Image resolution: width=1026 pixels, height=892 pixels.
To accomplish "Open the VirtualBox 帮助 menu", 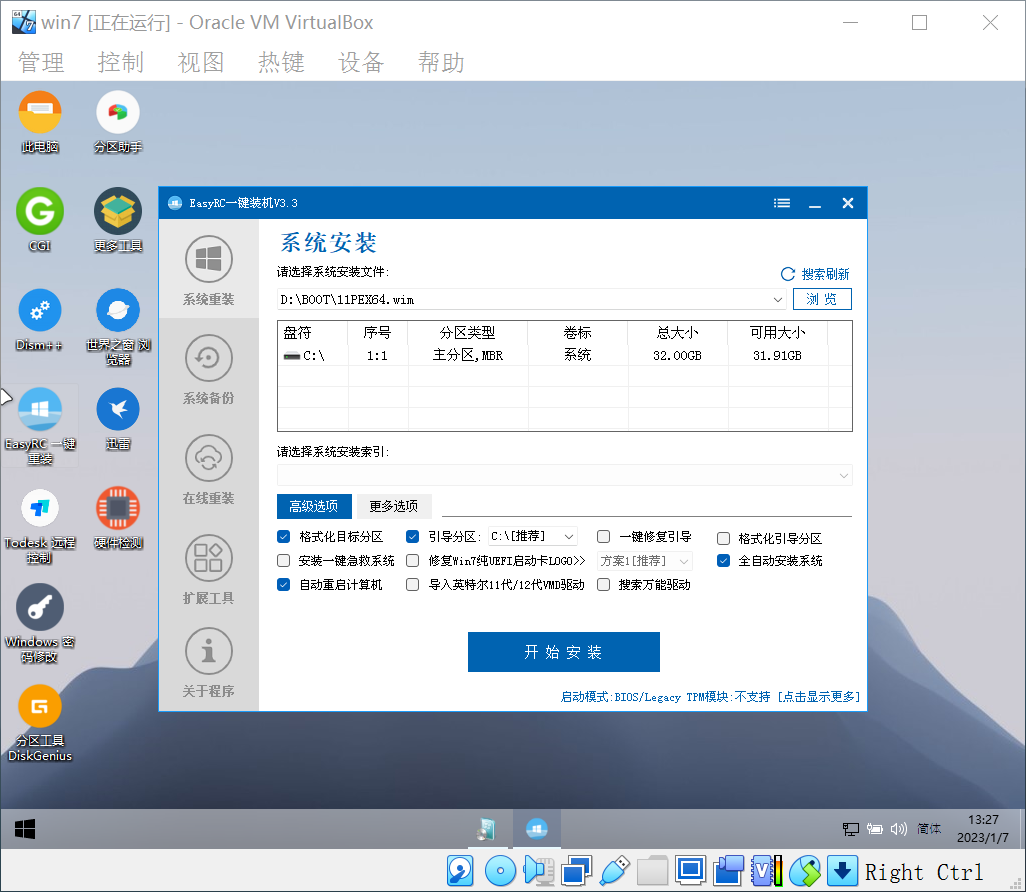I will 442,63.
